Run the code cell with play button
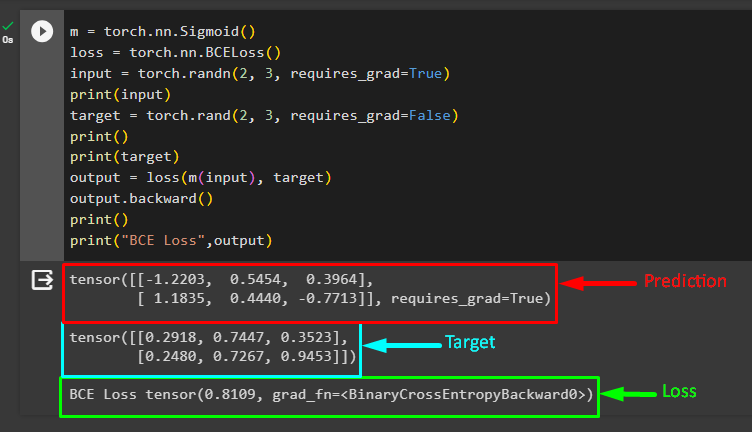 (42, 32)
